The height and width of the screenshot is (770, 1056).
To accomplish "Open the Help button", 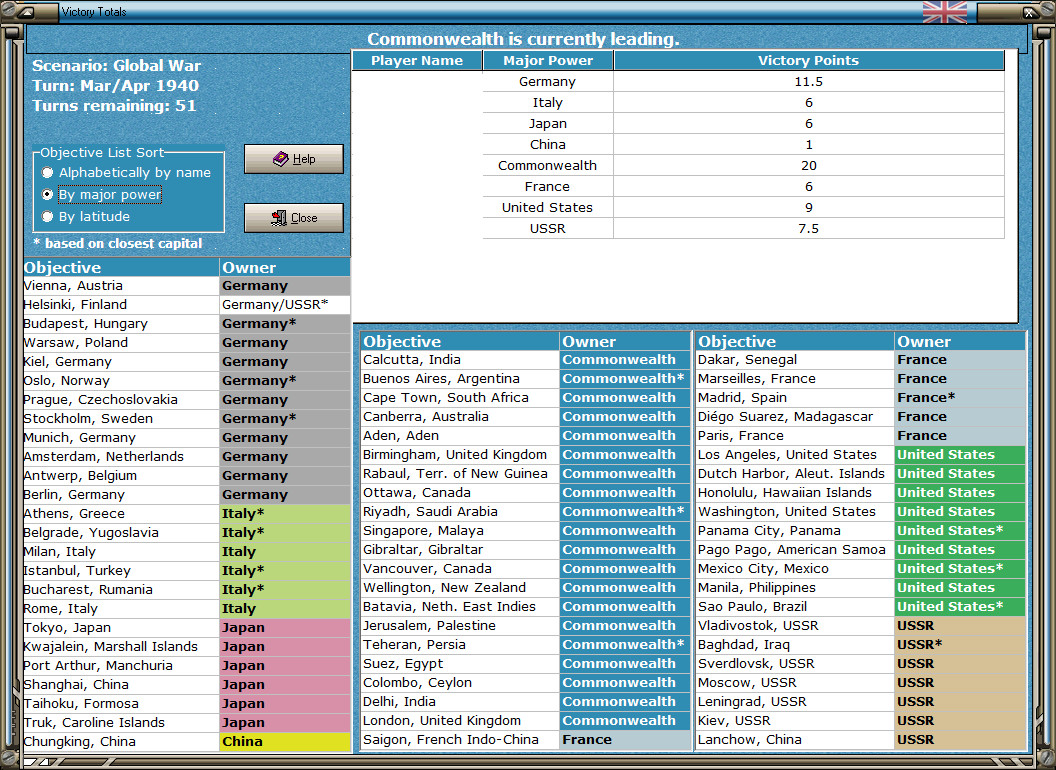I will [x=294, y=159].
